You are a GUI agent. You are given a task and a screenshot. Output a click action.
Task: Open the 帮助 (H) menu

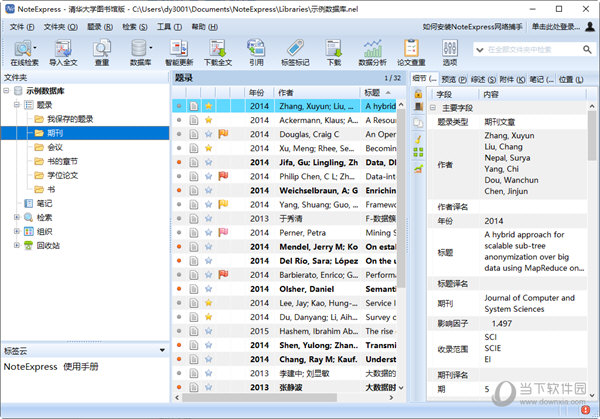204,27
